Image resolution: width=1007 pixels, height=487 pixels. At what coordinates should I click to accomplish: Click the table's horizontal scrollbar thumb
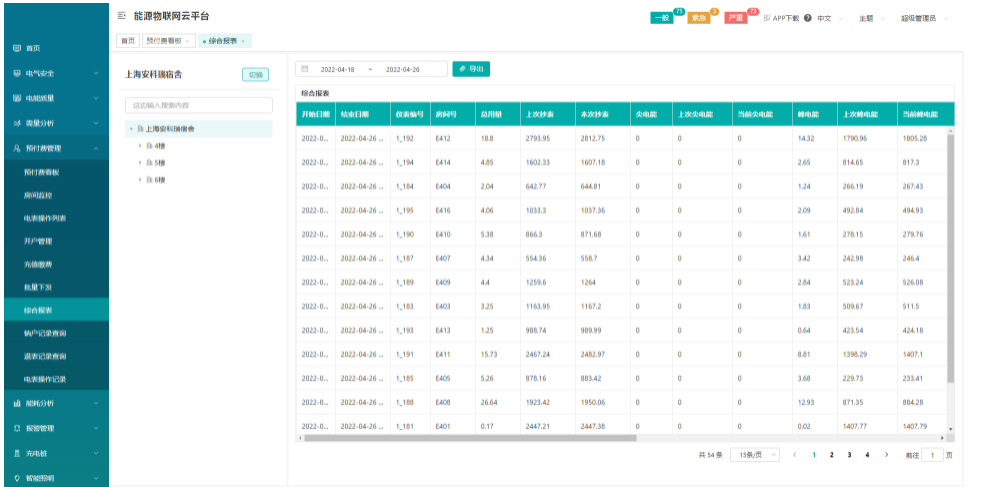point(469,438)
